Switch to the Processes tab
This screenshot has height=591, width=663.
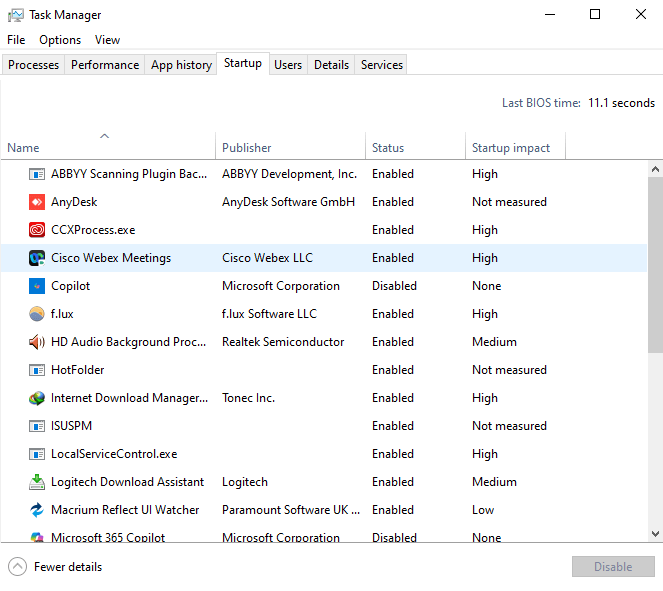[33, 65]
